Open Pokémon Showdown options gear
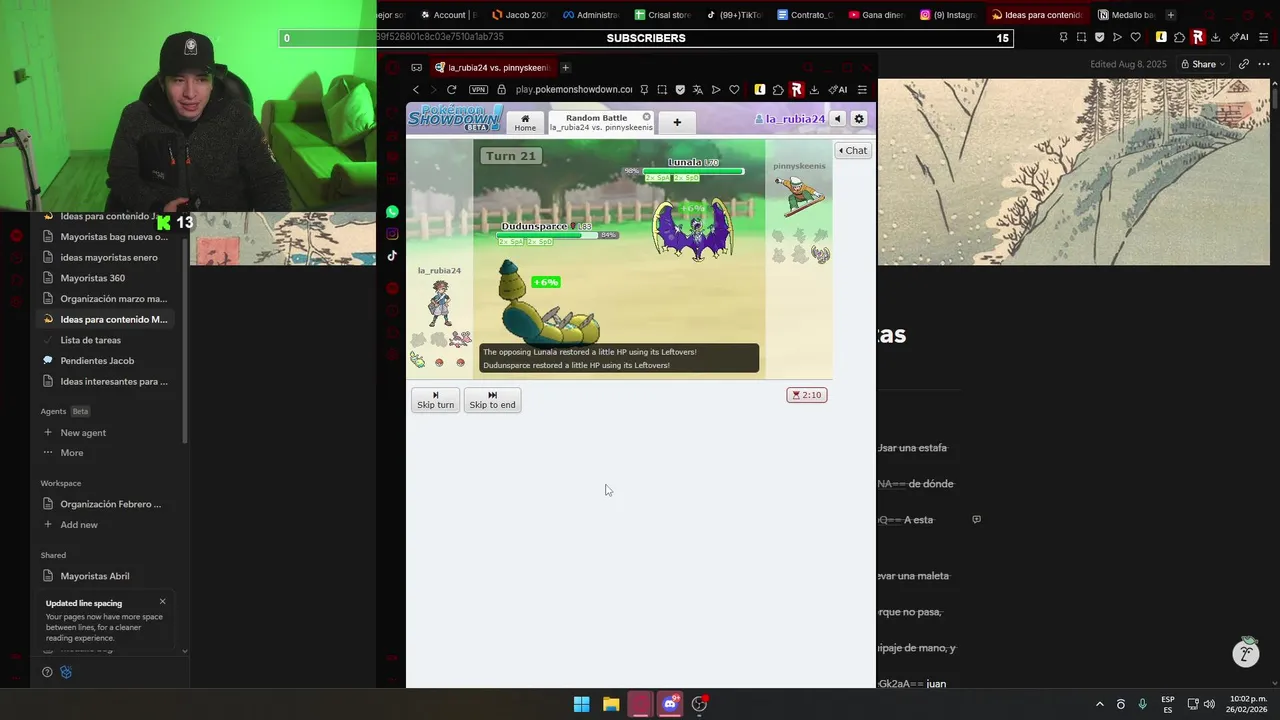The height and width of the screenshot is (720, 1280). (x=858, y=119)
